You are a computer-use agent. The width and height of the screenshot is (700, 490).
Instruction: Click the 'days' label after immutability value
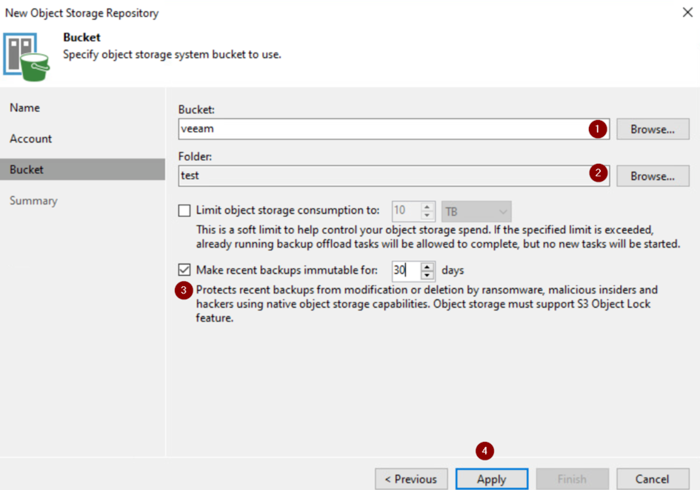click(x=453, y=270)
